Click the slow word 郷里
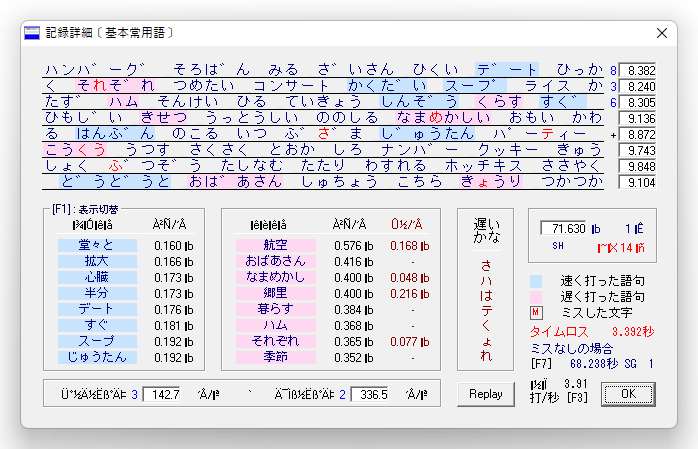The height and width of the screenshot is (449, 698). click(276, 293)
